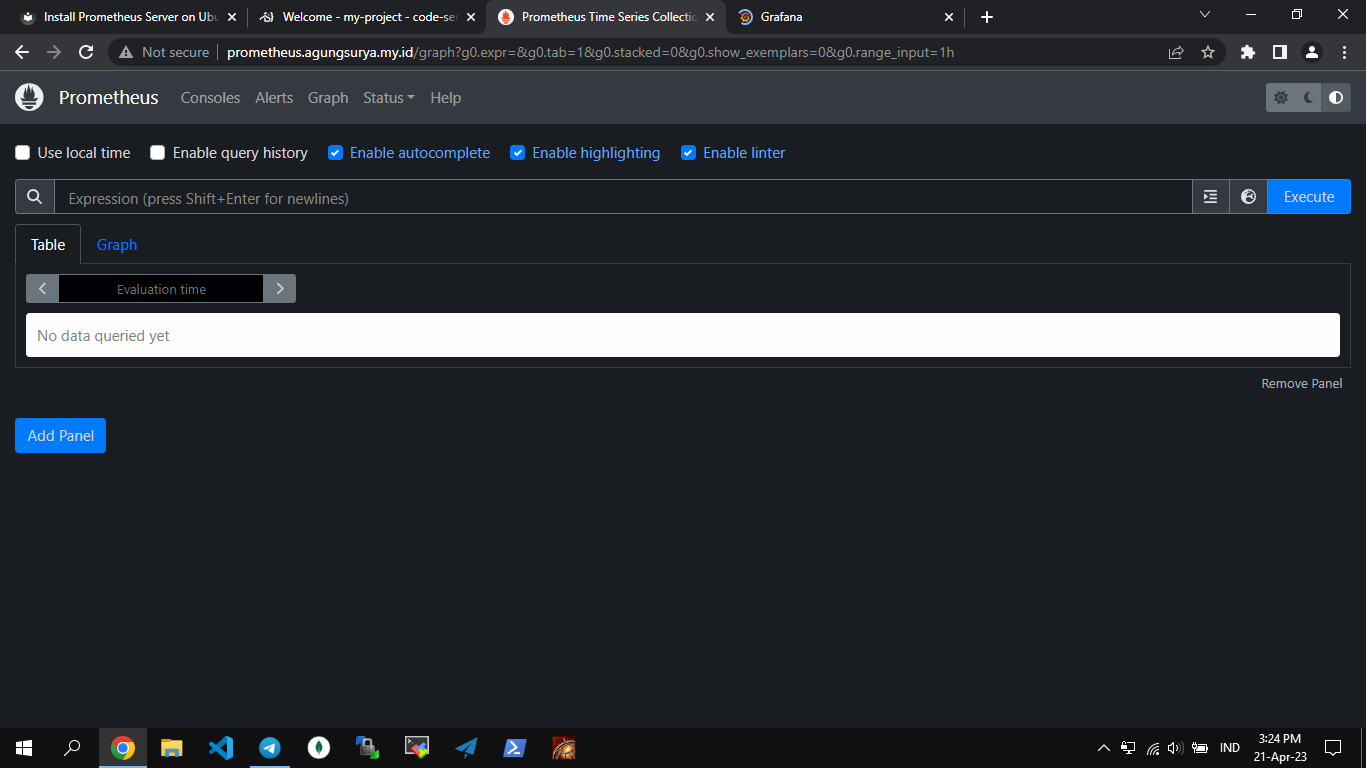Bookmark this page with star icon
1366x768 pixels.
1208,52
